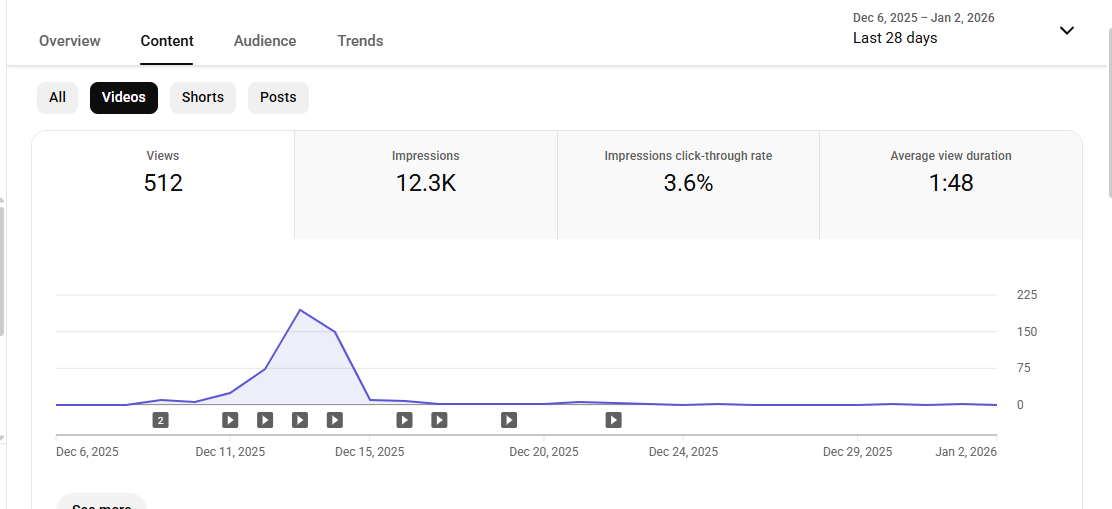Go to the Trends tab
This screenshot has width=1112, height=509.
tap(360, 41)
